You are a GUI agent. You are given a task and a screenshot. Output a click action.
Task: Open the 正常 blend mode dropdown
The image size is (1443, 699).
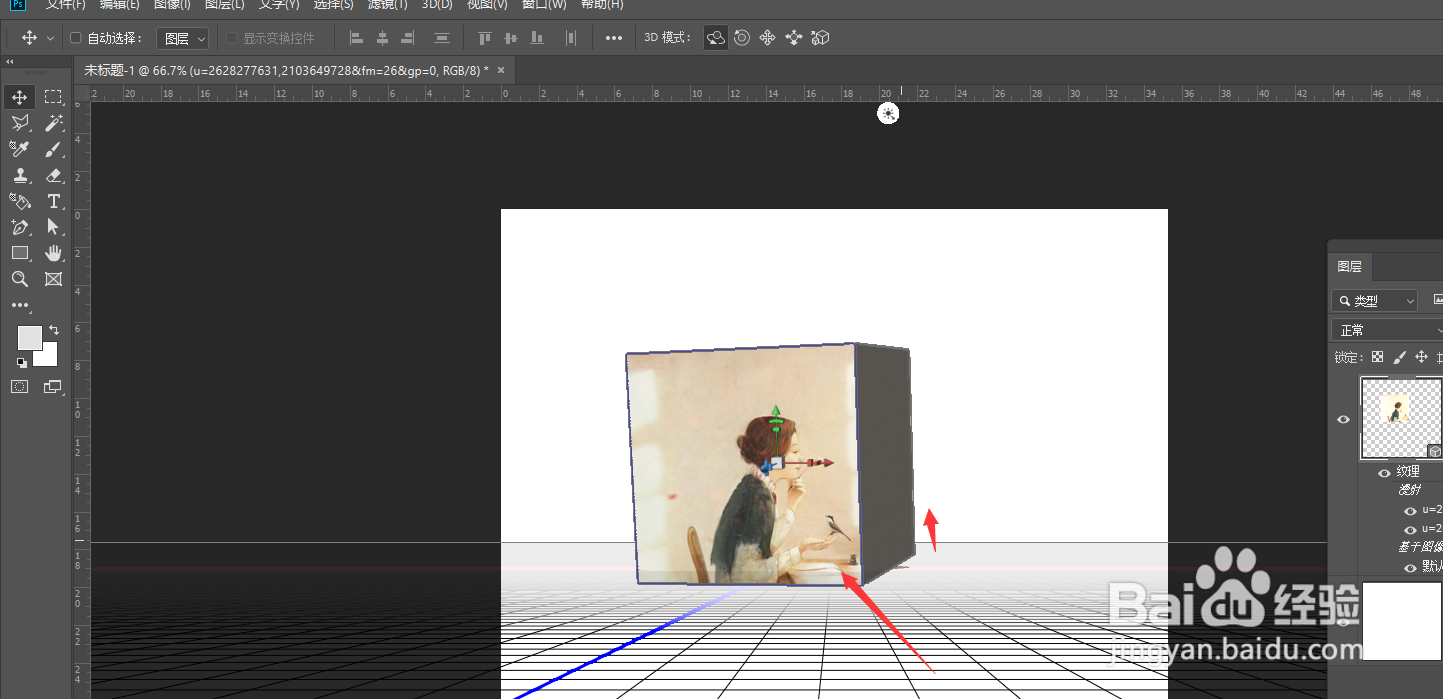(1387, 329)
